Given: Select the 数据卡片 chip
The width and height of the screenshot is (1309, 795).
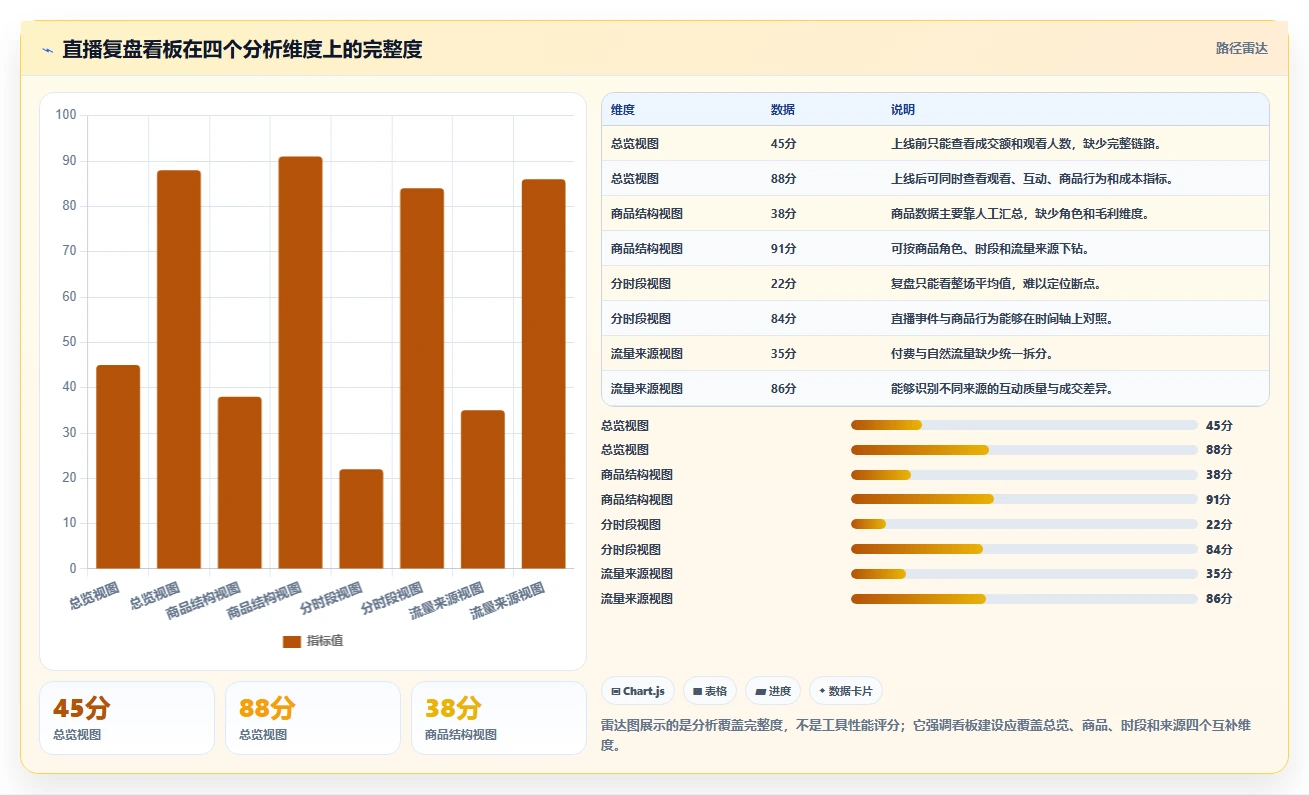Looking at the screenshot, I should (x=846, y=691).
